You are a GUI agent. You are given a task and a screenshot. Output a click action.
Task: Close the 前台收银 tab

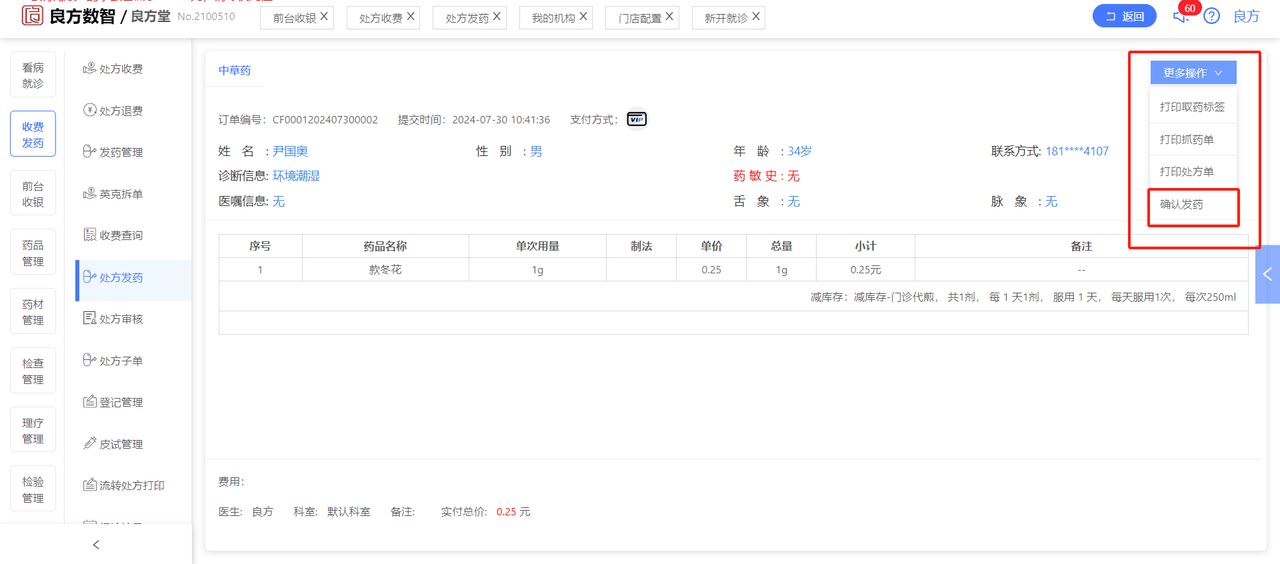point(324,17)
